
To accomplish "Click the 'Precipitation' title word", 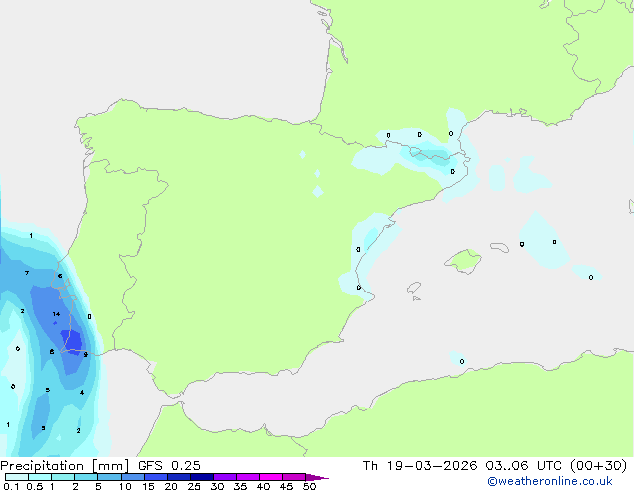I will click(x=42, y=466).
